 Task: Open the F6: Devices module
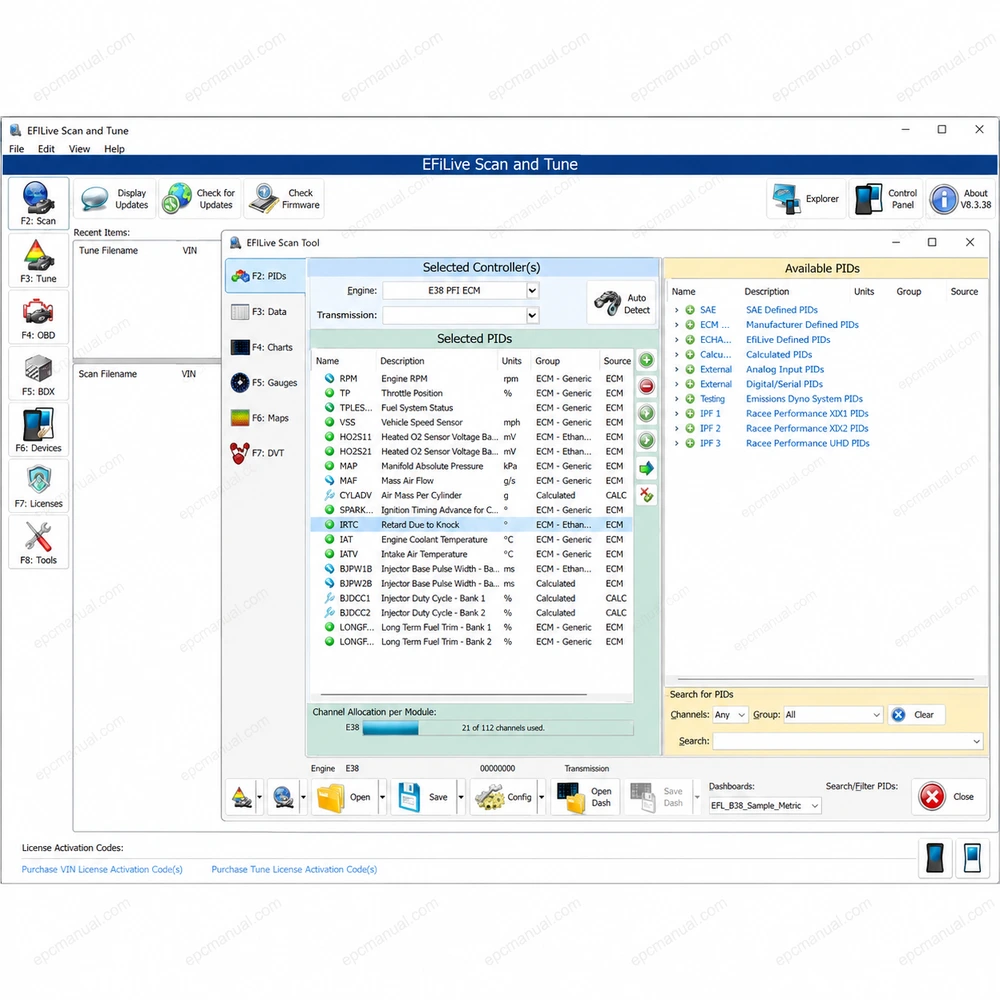pos(38,430)
